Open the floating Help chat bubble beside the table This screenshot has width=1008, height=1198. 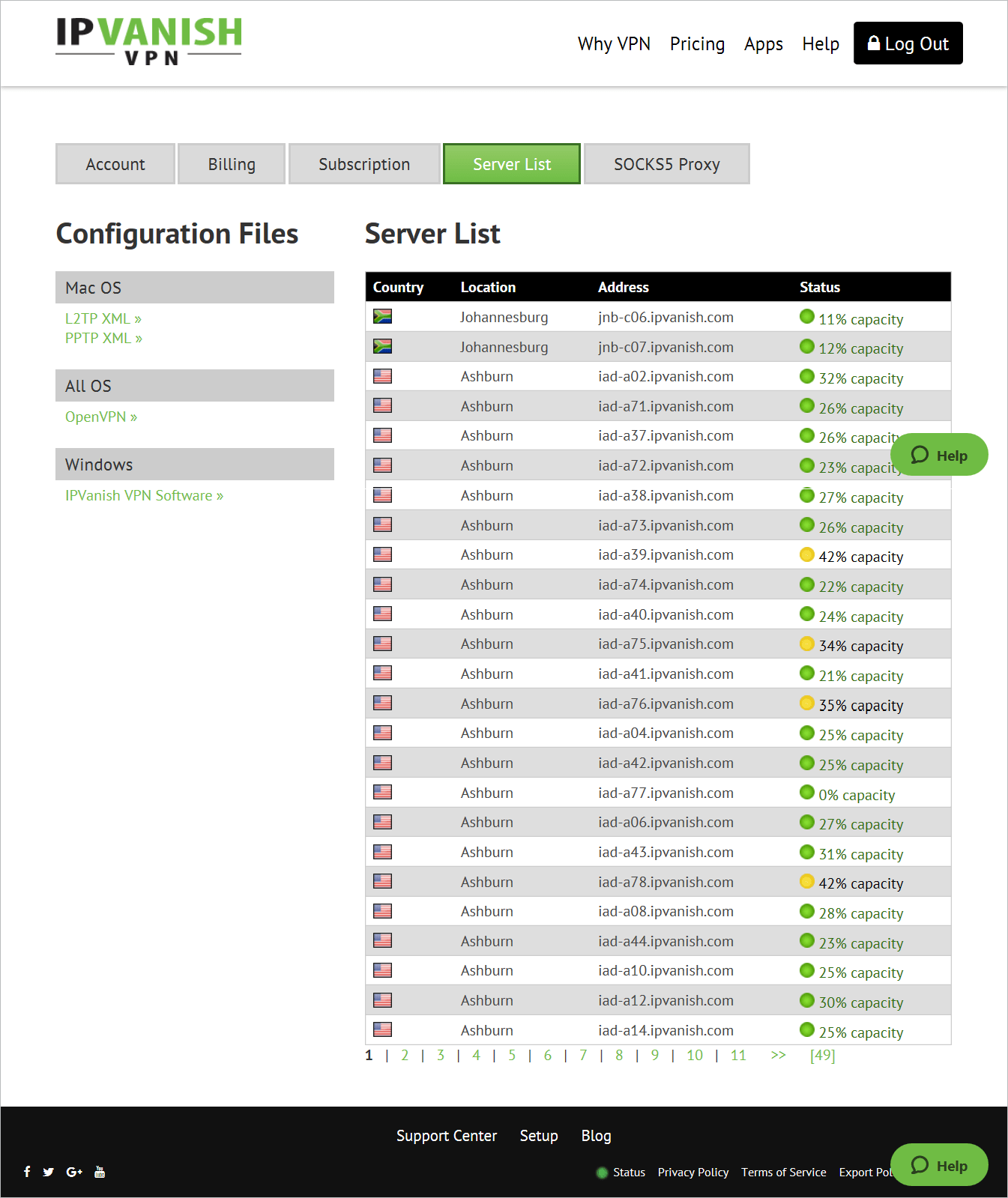[x=939, y=455]
